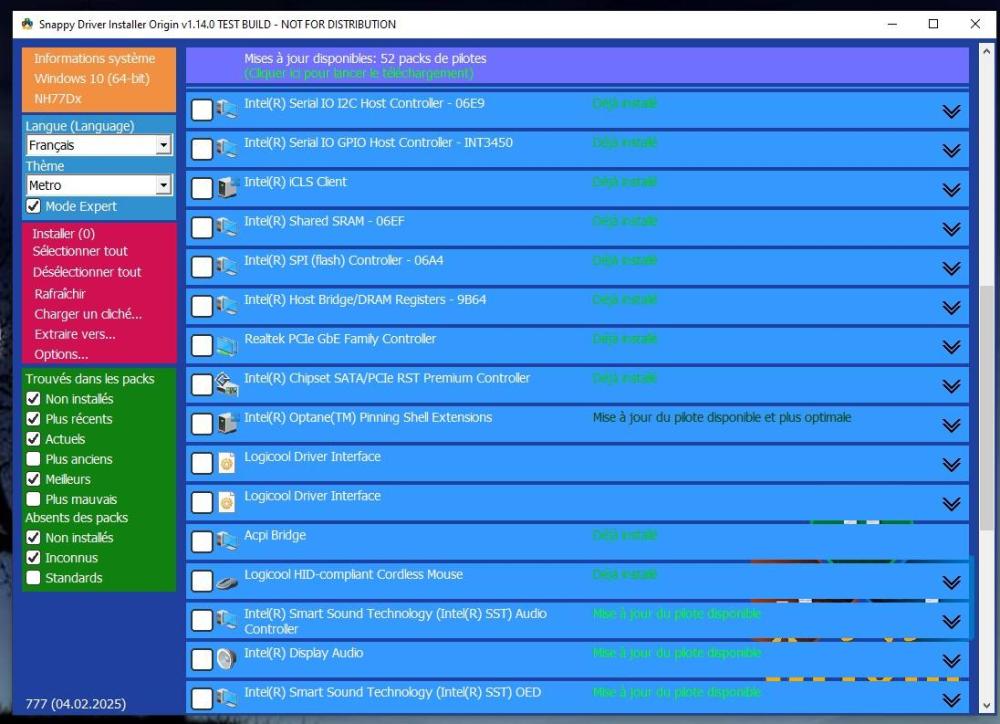Click the Intel Host Bridge/DRAM Registers - 9B64 entry
The width and height of the screenshot is (1000, 724).
pos(577,306)
